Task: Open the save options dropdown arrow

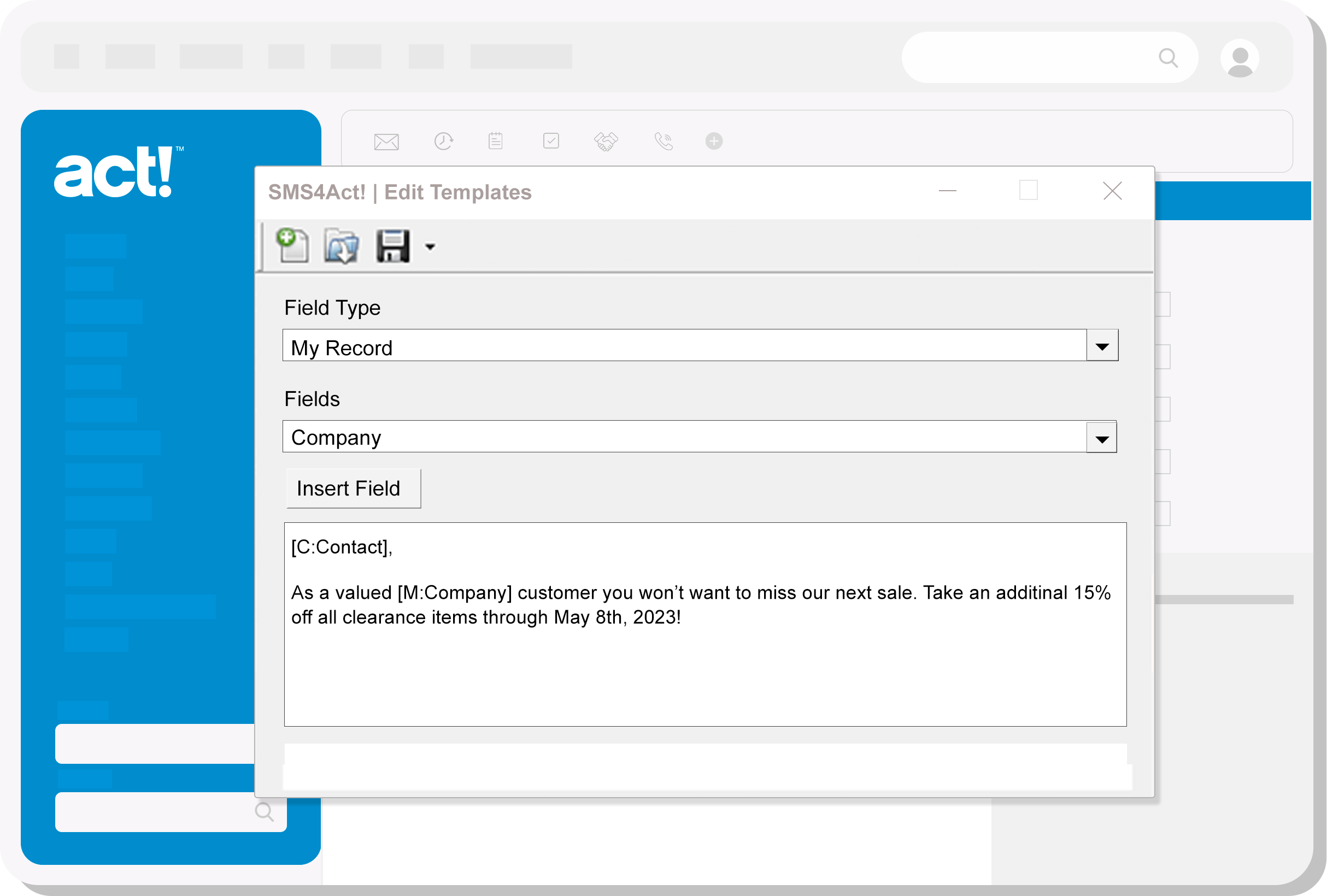Action: pyautogui.click(x=430, y=246)
